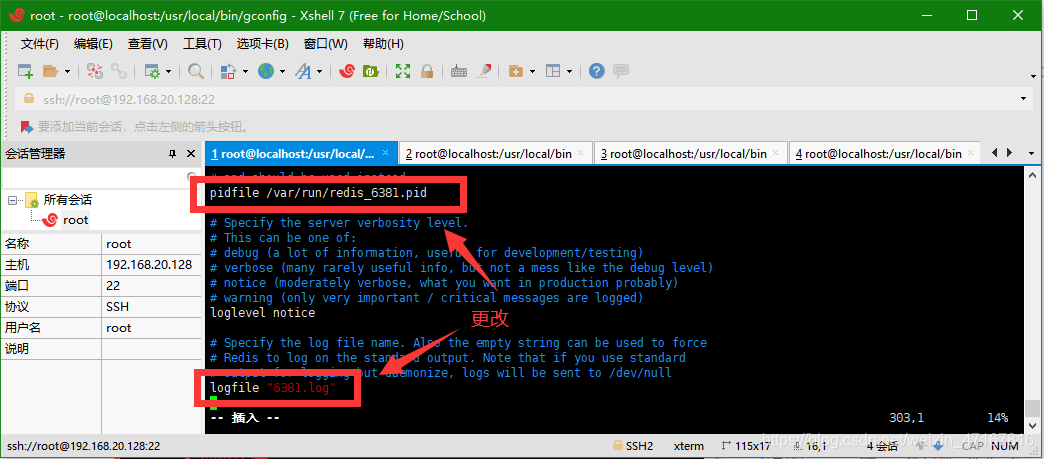Click the Open session folder icon
1044x459 pixels.
point(50,71)
